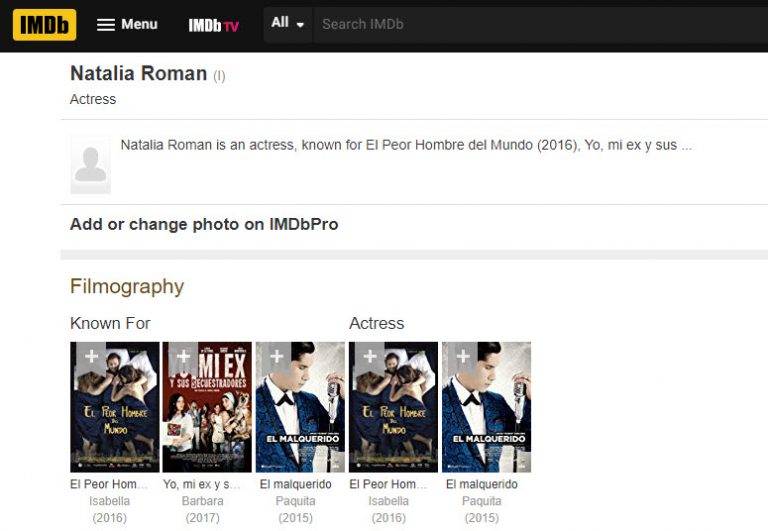The height and width of the screenshot is (531, 768).
Task: Click the Natalia Roman name heading
Action: pos(139,73)
